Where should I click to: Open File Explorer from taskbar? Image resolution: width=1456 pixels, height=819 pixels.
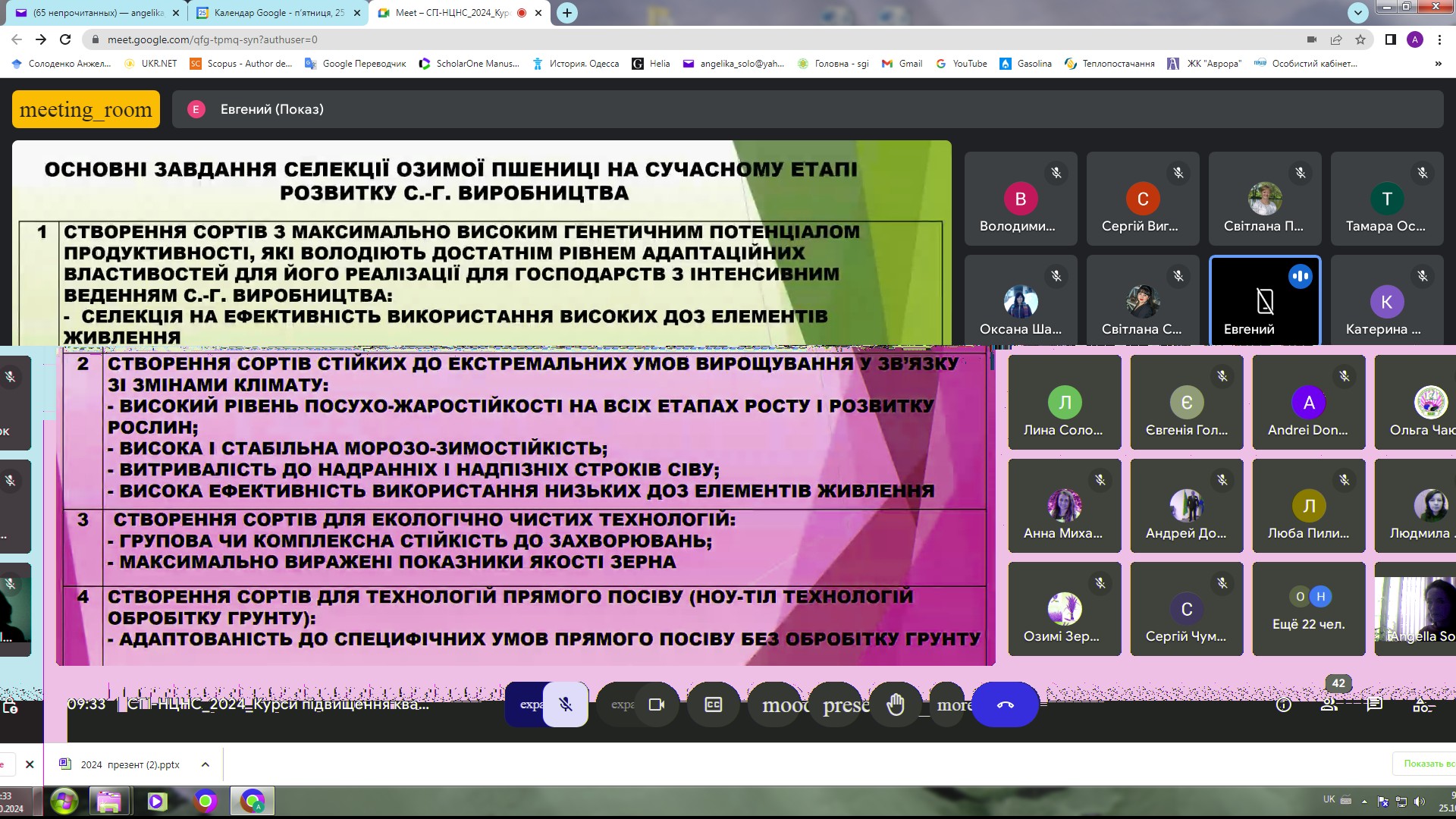point(109,801)
